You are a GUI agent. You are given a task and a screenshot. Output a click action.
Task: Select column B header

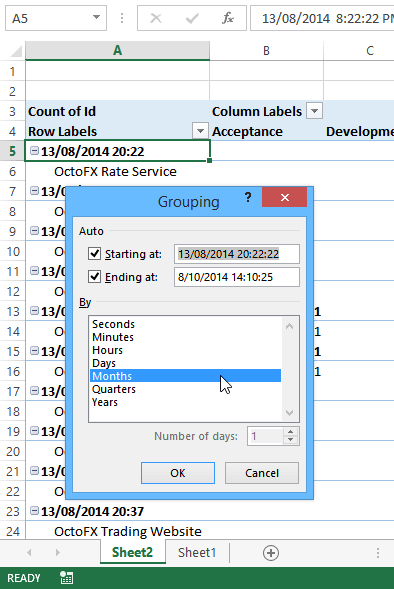coord(266,50)
